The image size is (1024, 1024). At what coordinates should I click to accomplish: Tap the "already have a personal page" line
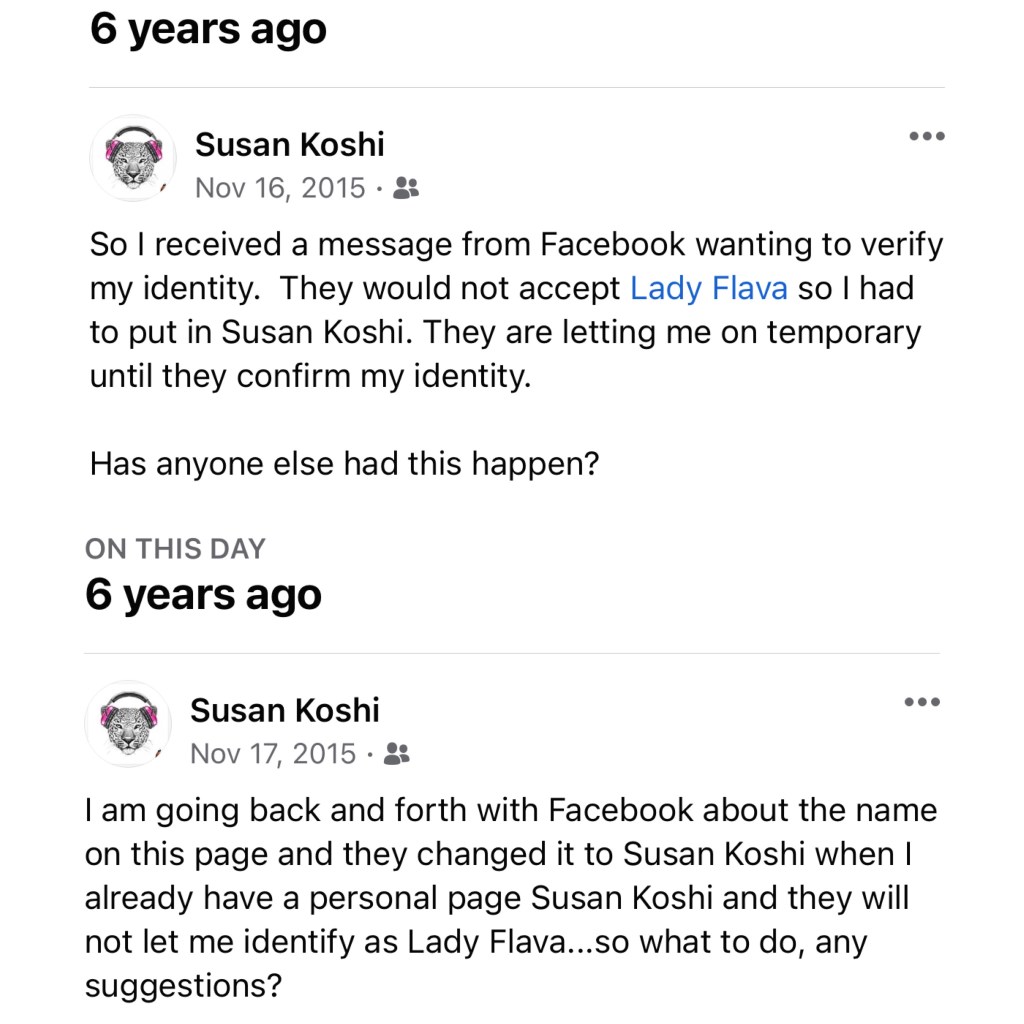pos(497,898)
